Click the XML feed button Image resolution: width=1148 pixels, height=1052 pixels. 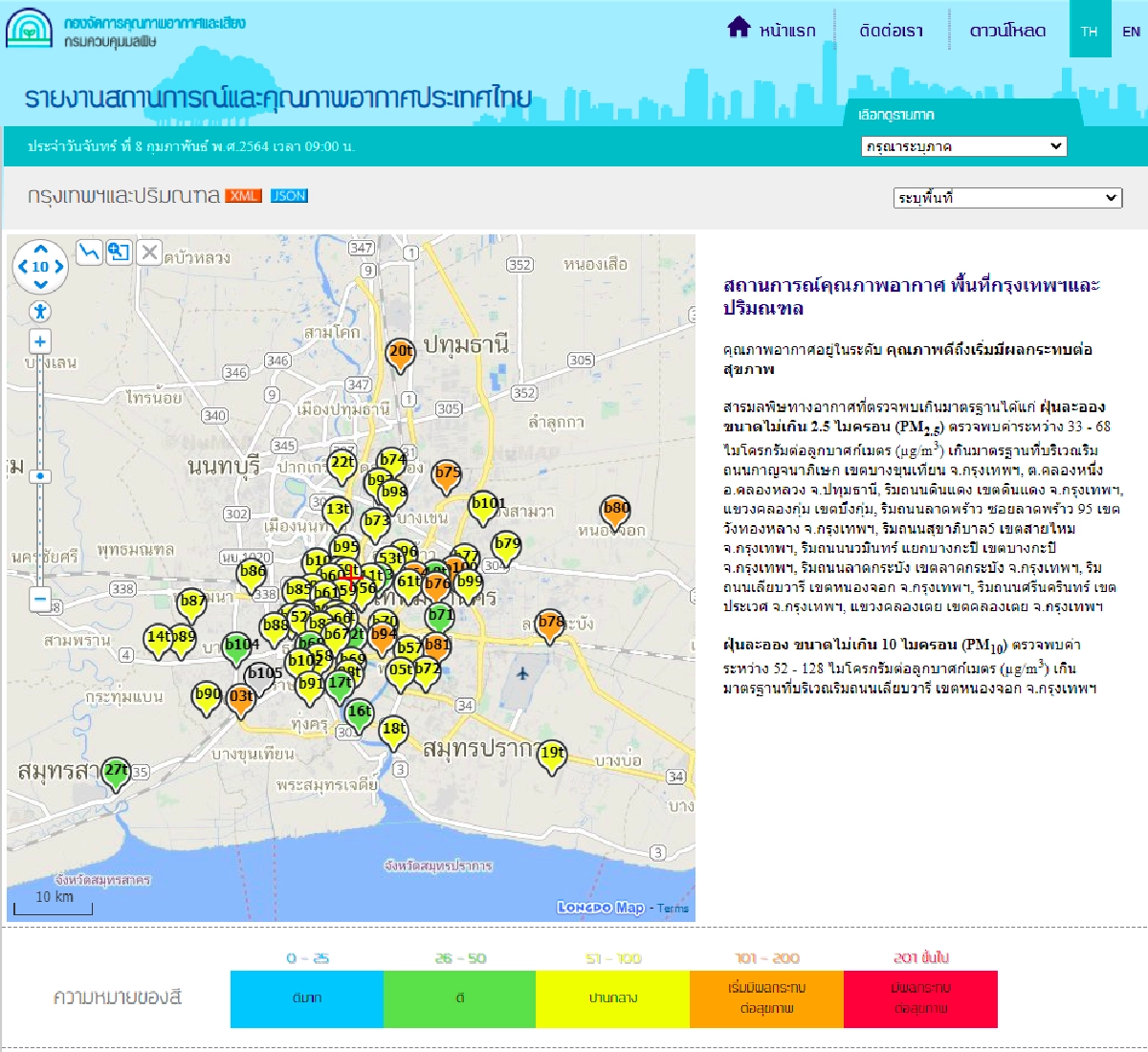243,196
